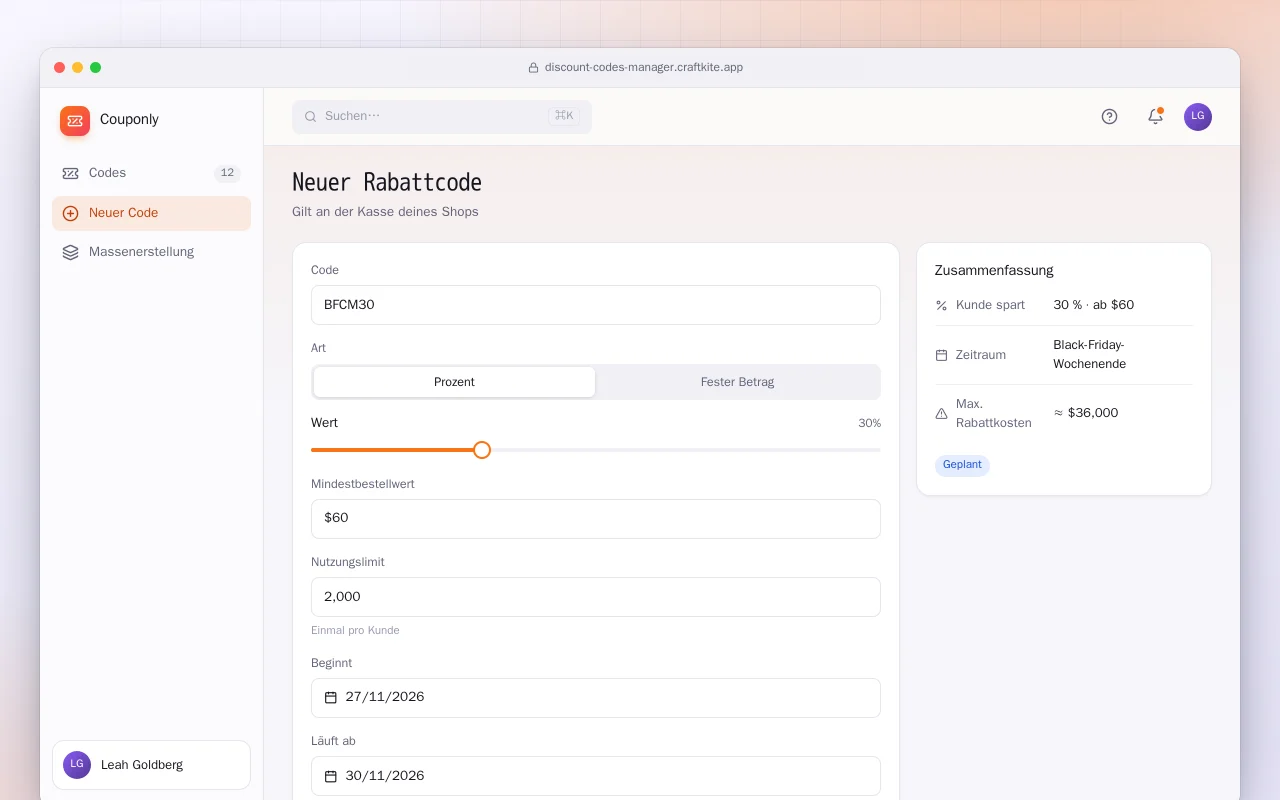Screen dimensions: 1280x800
Task: Open the Läuft ab date field 30/11/2026
Action: [596, 776]
